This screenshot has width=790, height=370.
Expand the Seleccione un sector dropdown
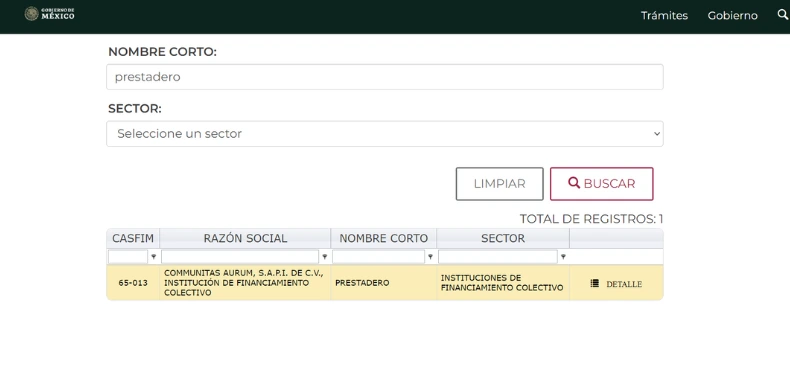click(x=384, y=134)
